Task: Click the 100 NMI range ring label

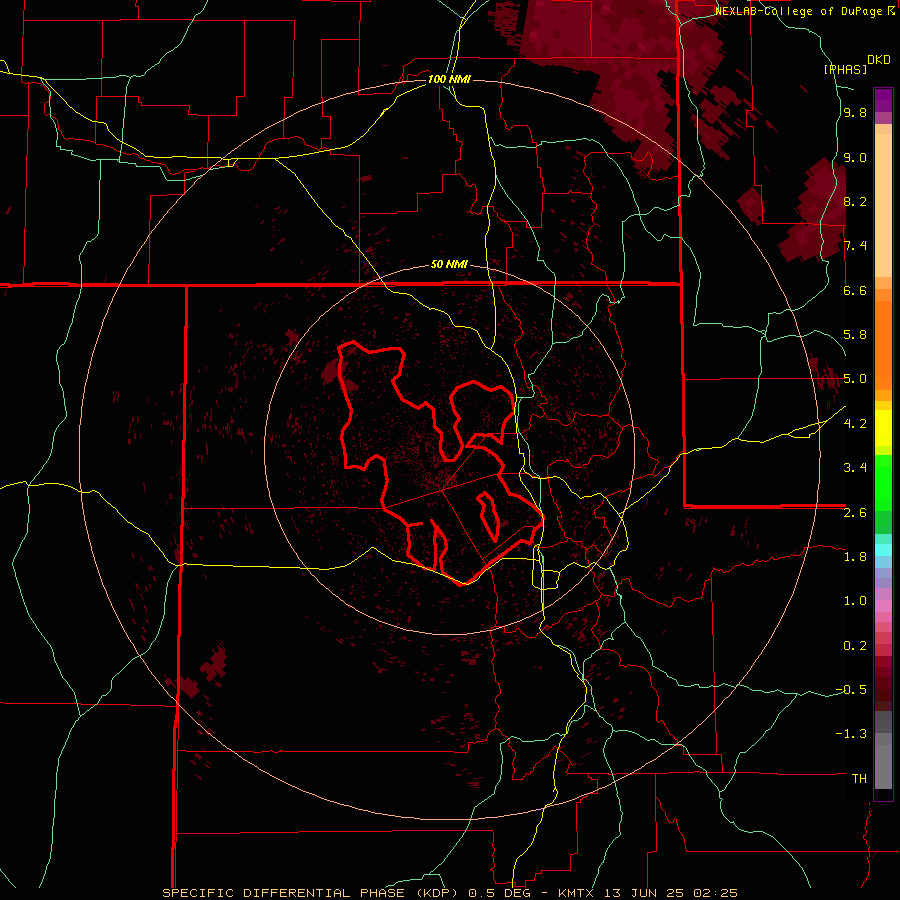Action: click(x=449, y=79)
